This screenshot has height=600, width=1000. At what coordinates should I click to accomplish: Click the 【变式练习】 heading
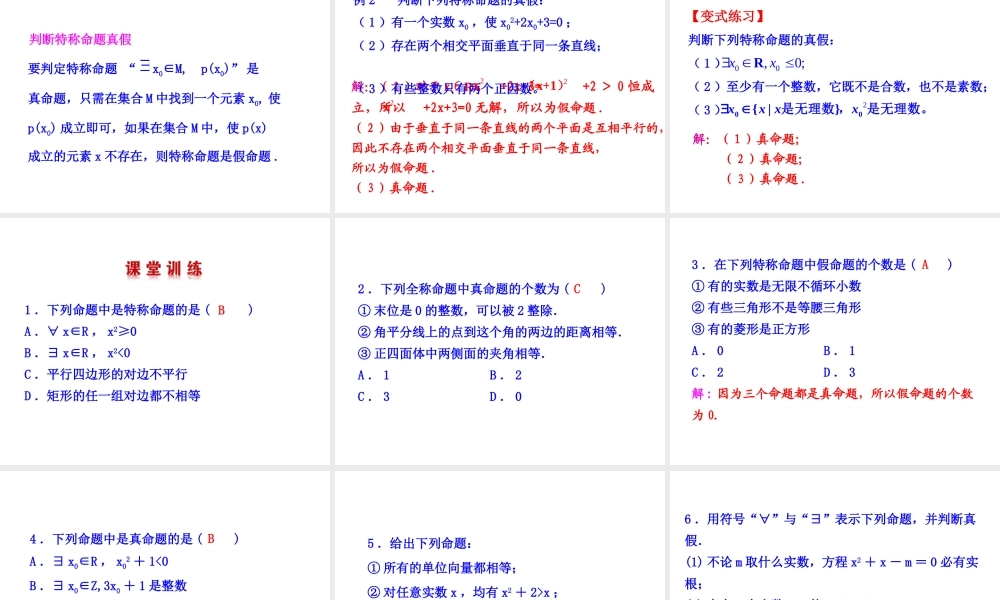pyautogui.click(x=727, y=14)
